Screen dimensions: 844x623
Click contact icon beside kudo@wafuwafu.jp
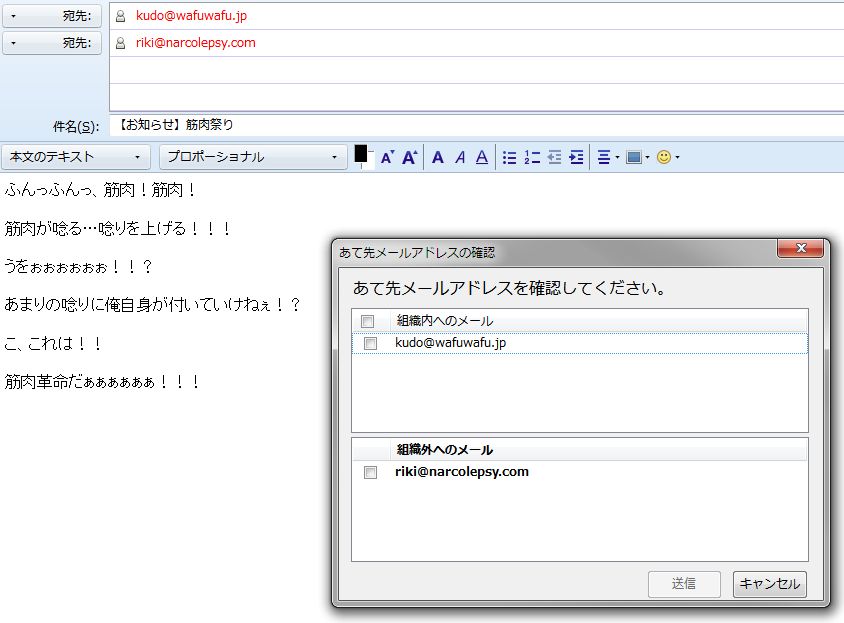pos(121,16)
